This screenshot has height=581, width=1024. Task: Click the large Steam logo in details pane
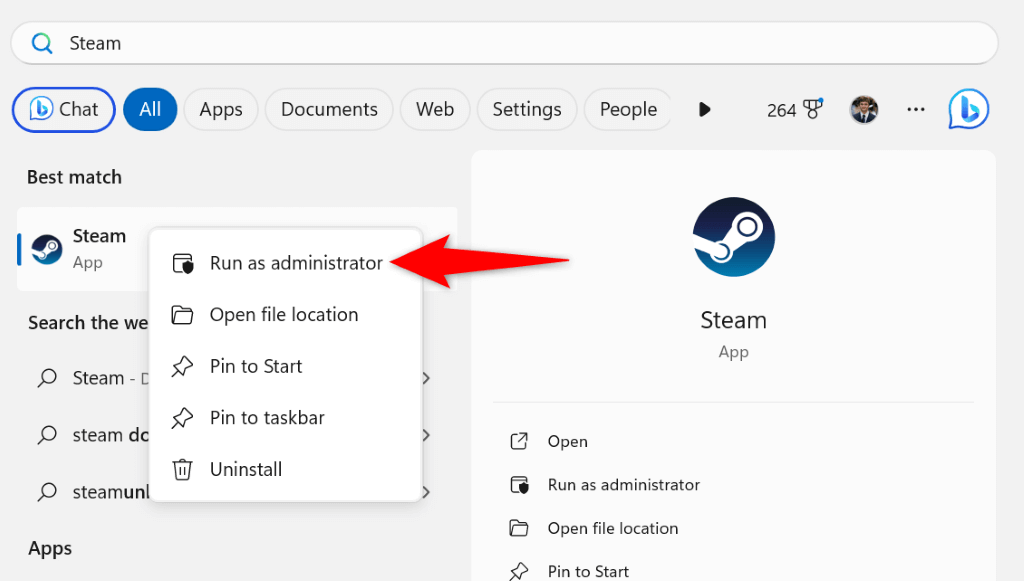pyautogui.click(x=733, y=237)
